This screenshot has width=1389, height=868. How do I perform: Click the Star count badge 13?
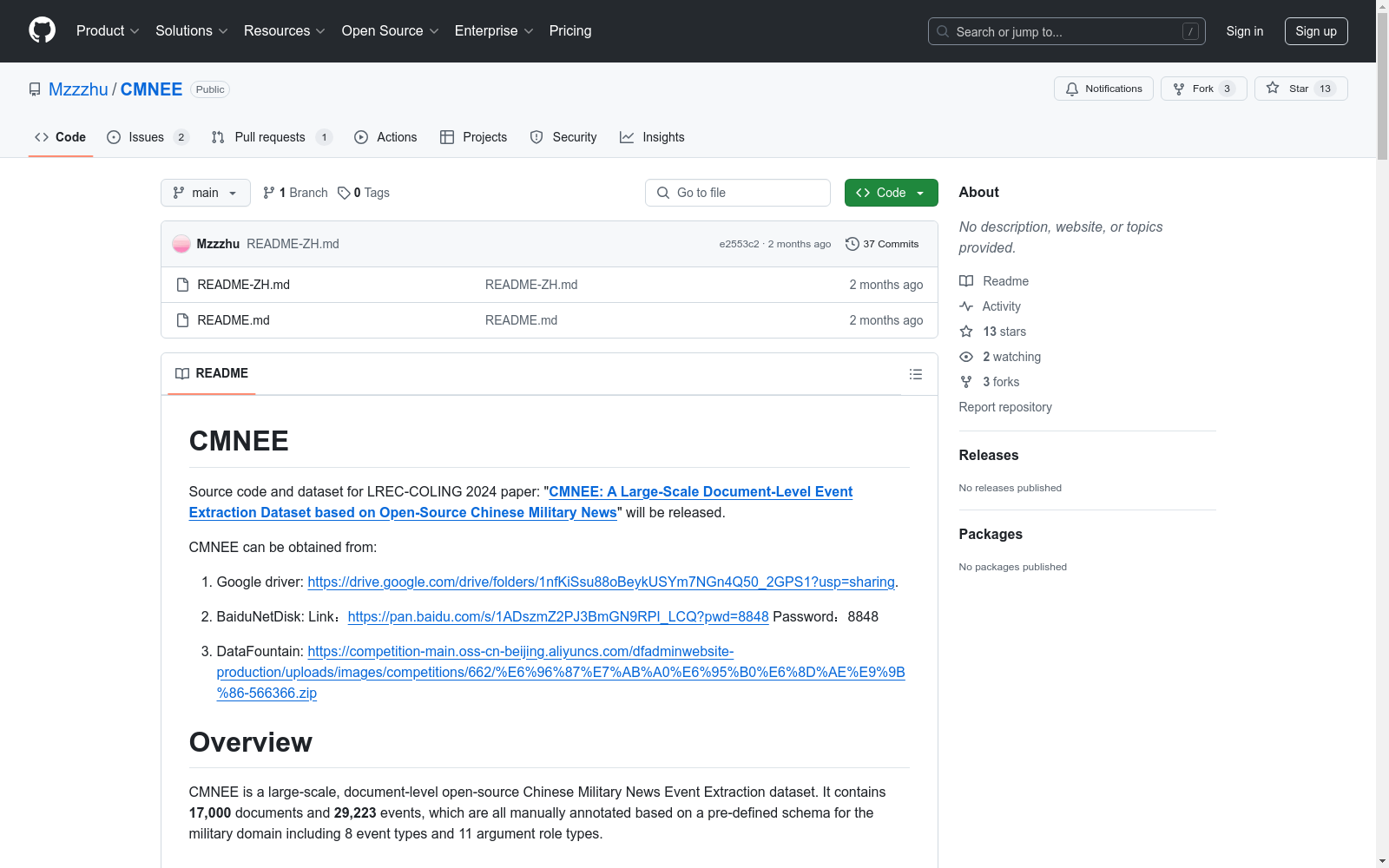[x=1325, y=89]
